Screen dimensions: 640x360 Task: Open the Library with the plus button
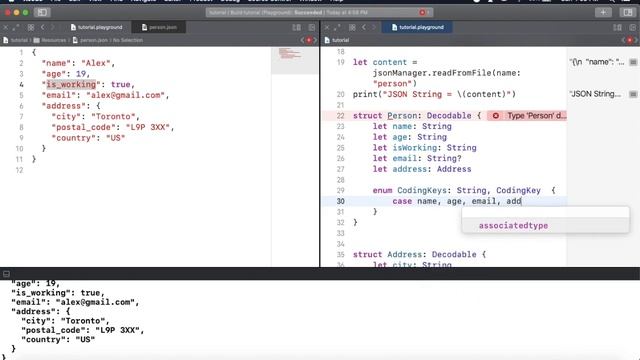[x=603, y=13]
